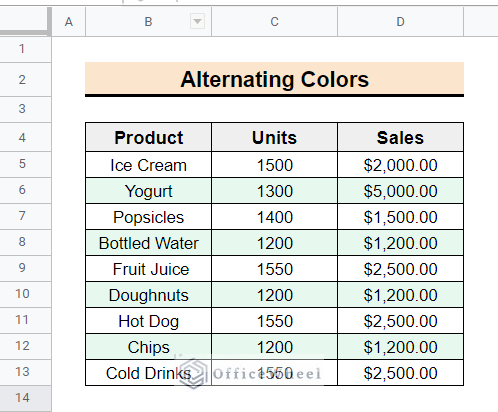Click the Alternating Colors title cell
The height and width of the screenshot is (412, 498).
click(x=274, y=79)
